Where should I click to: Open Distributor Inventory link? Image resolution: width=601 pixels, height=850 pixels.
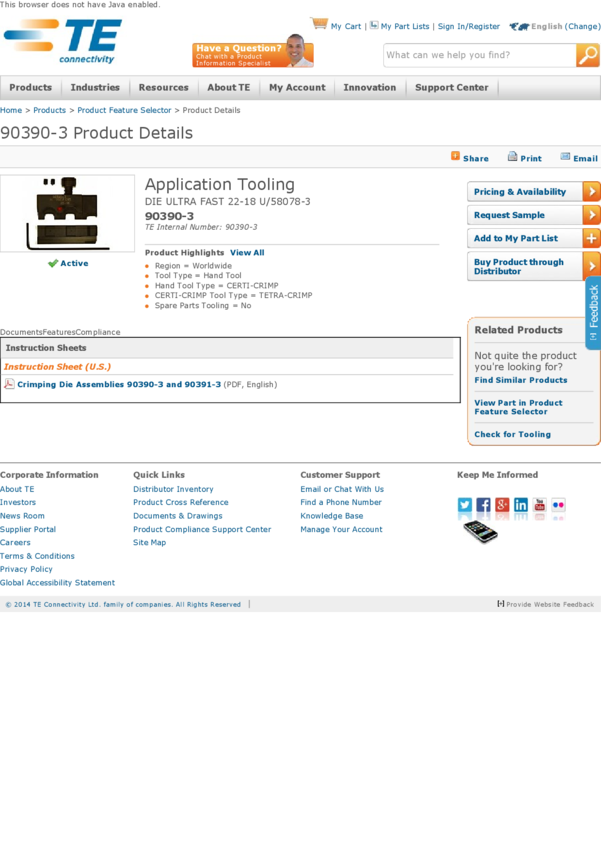173,489
